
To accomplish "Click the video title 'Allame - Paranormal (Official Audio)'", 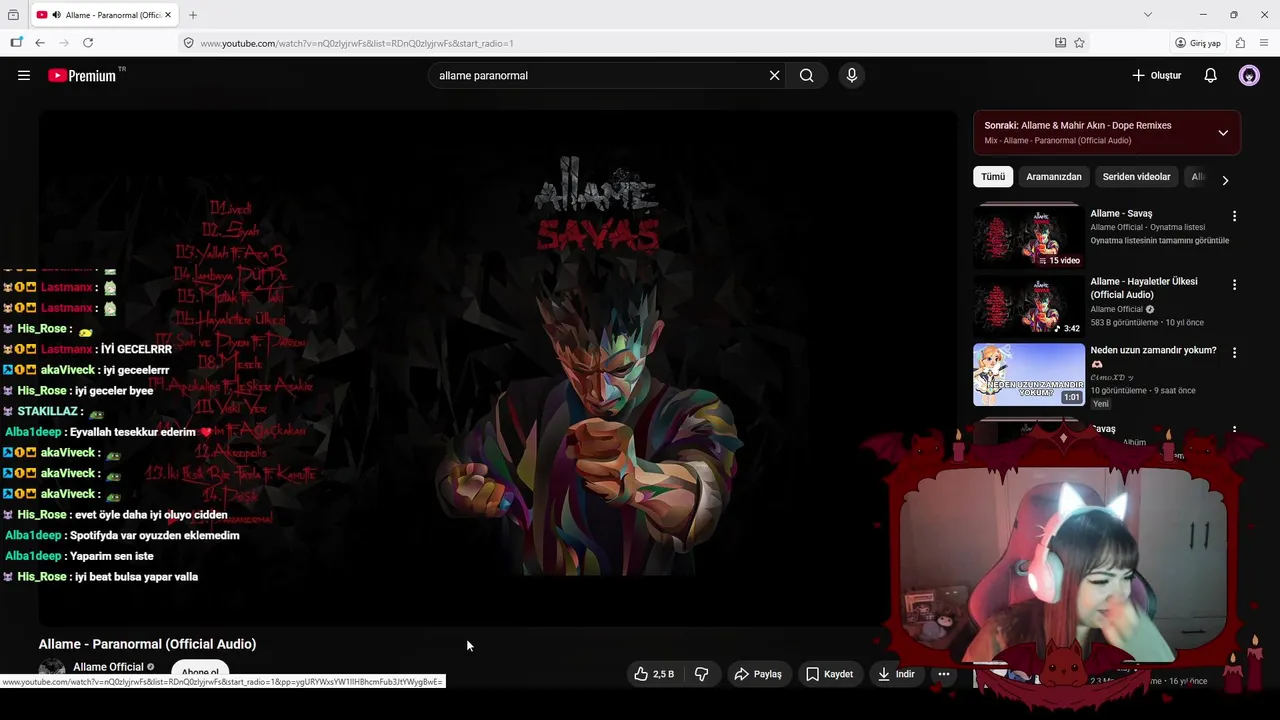I will click(x=147, y=644).
